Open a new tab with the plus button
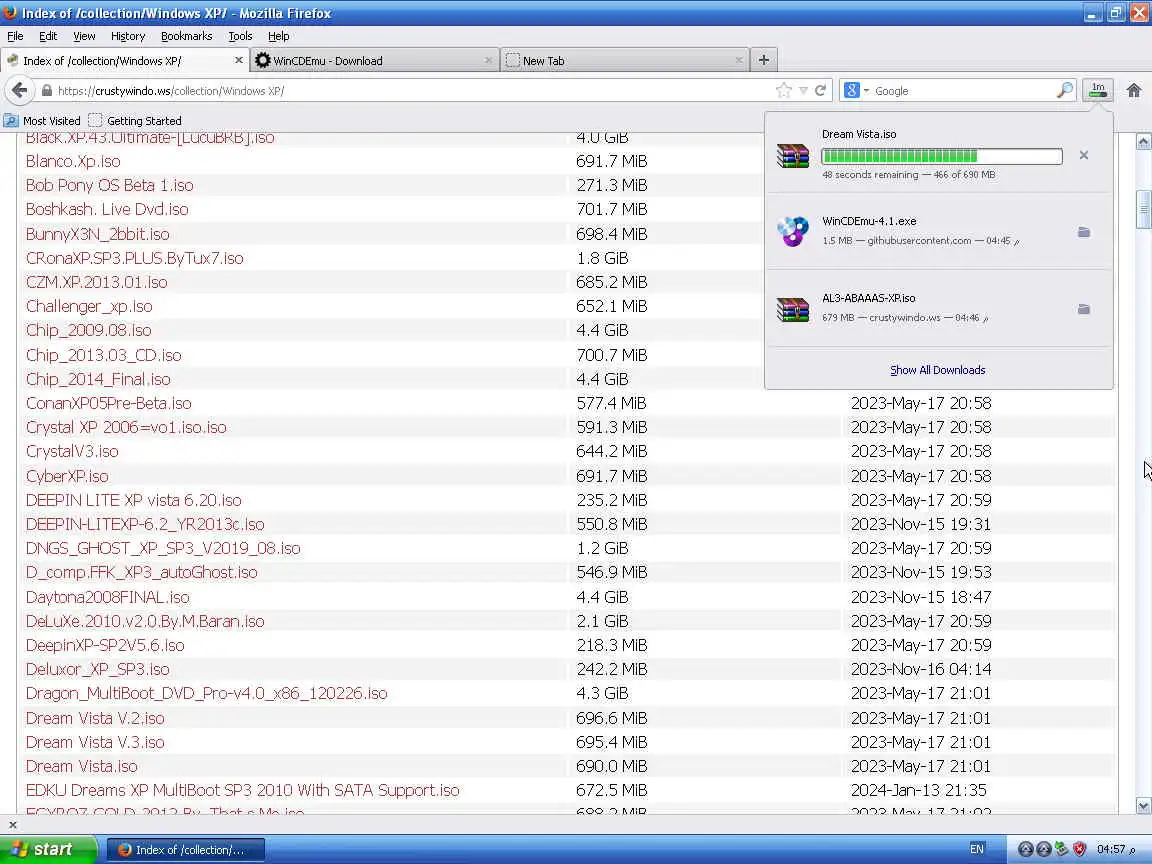 [763, 60]
